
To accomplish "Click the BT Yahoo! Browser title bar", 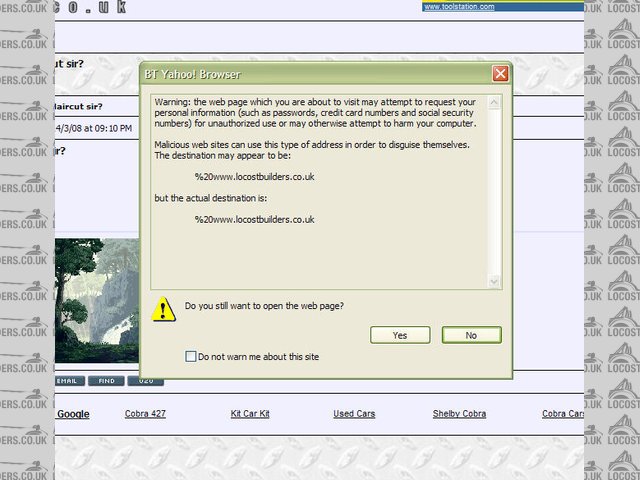I will point(300,74).
